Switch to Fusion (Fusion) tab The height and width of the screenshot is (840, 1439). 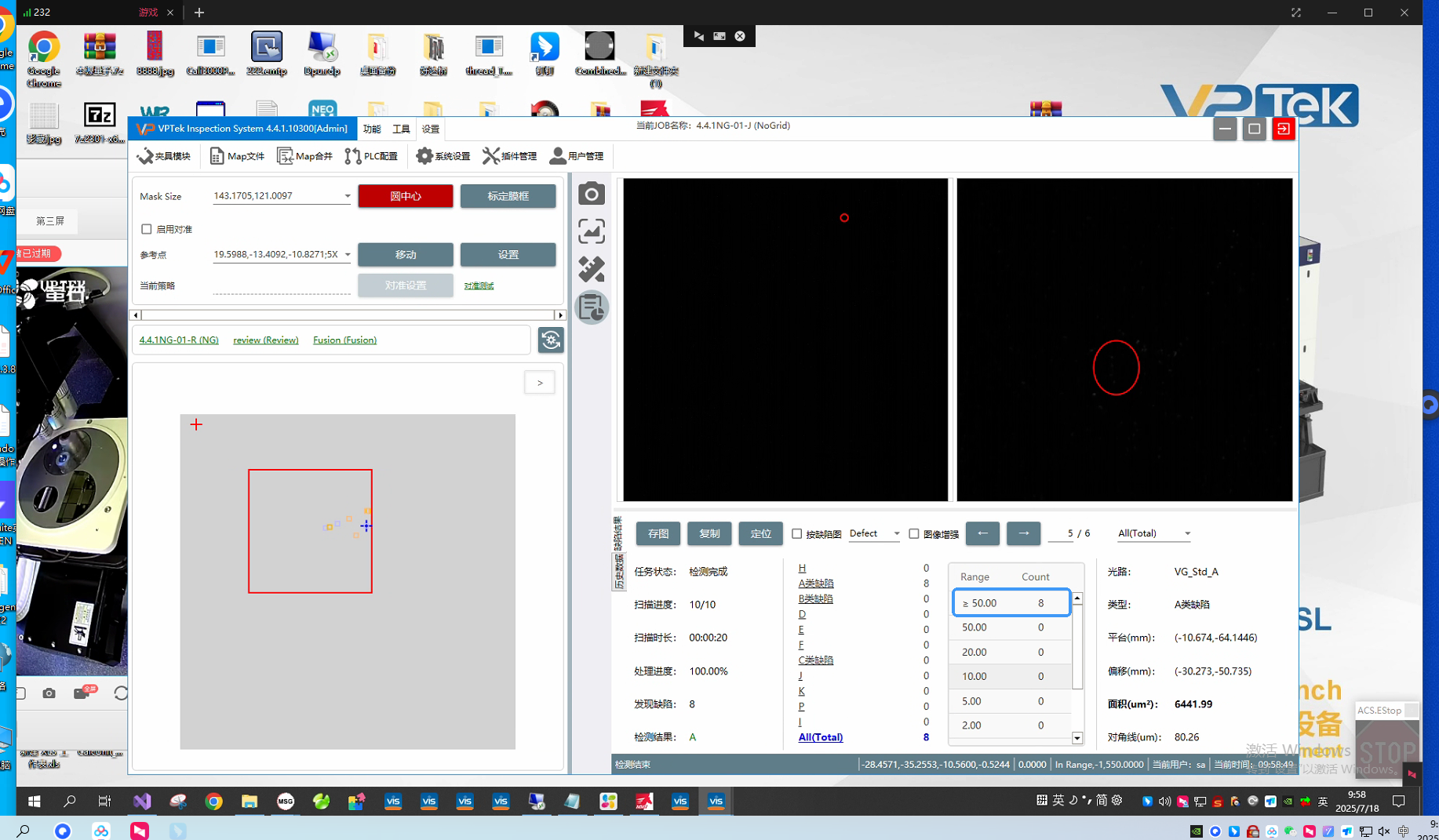click(x=344, y=340)
